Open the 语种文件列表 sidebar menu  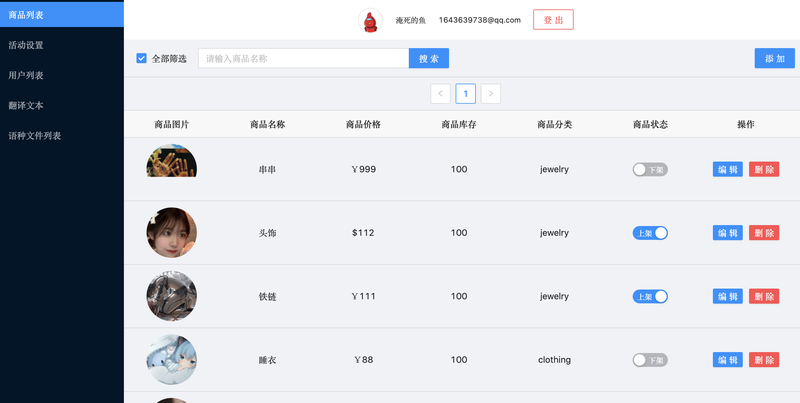click(62, 136)
